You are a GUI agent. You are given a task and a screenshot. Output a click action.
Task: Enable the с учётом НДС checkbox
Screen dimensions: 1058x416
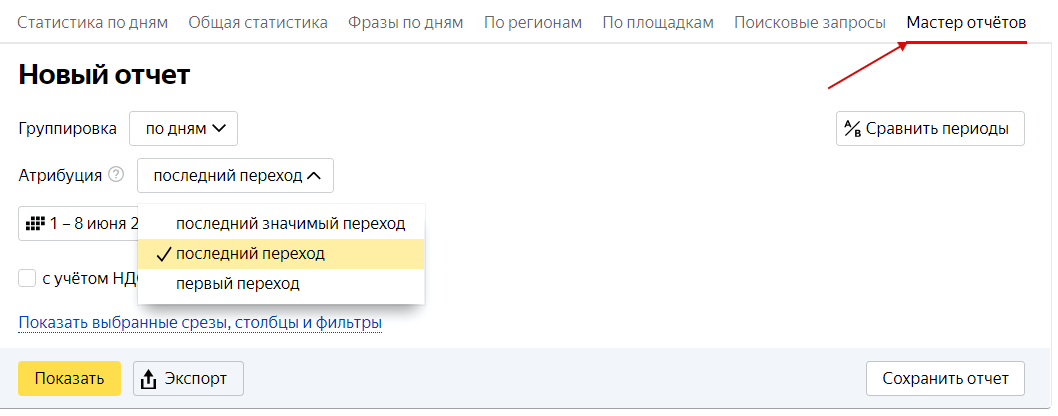click(27, 278)
